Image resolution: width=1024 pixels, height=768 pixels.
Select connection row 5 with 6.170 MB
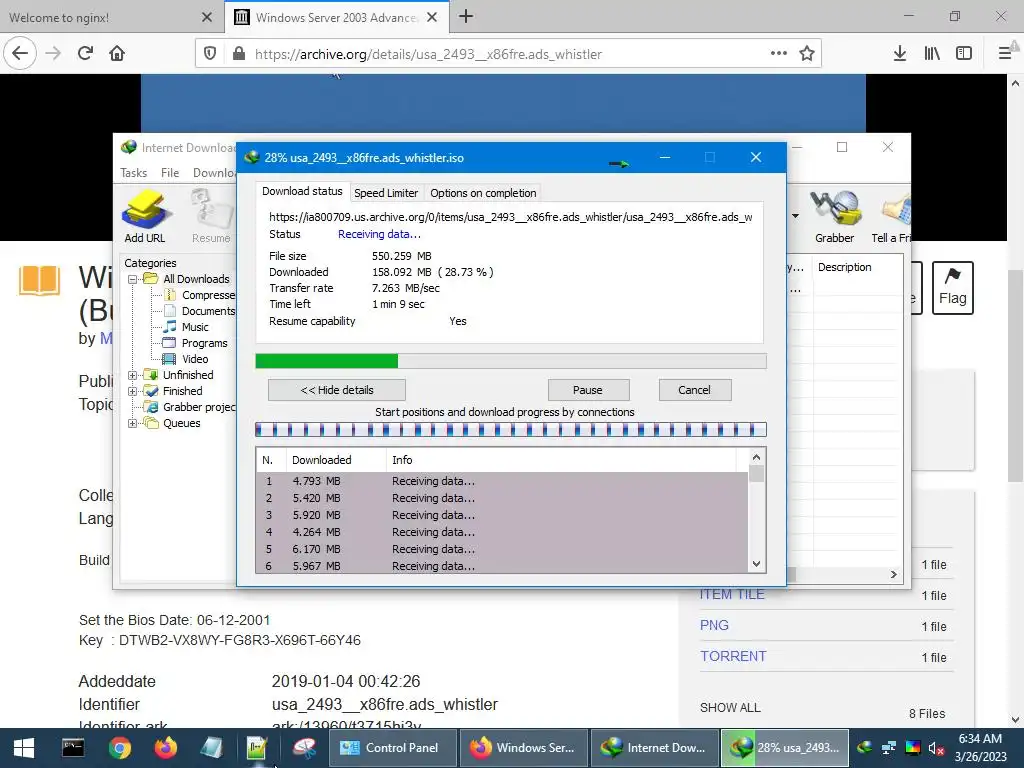[x=502, y=549]
